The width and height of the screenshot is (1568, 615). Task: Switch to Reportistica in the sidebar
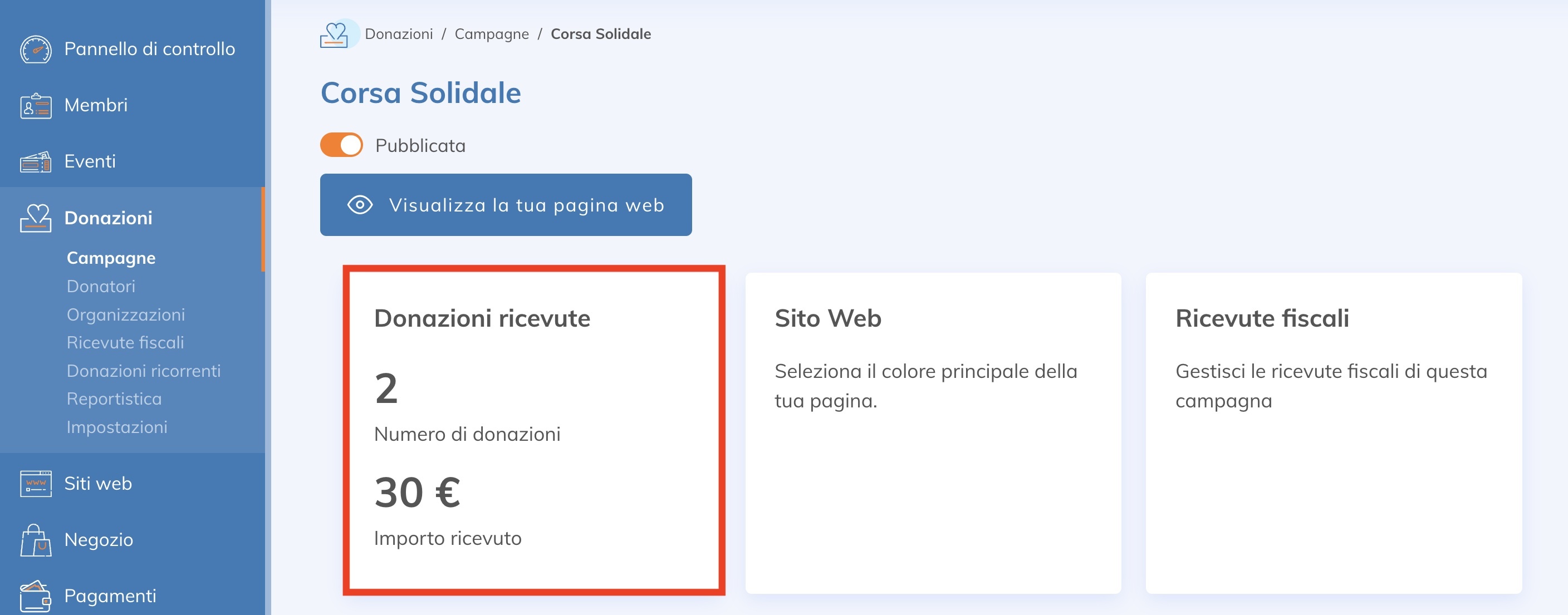[114, 399]
